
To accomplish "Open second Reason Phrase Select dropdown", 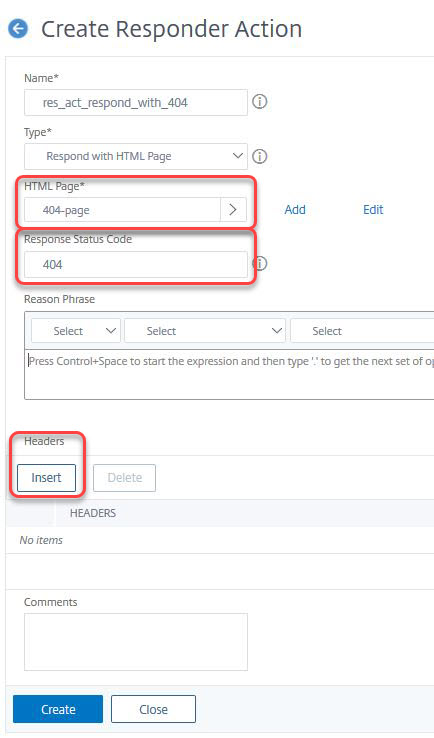I will 205,331.
